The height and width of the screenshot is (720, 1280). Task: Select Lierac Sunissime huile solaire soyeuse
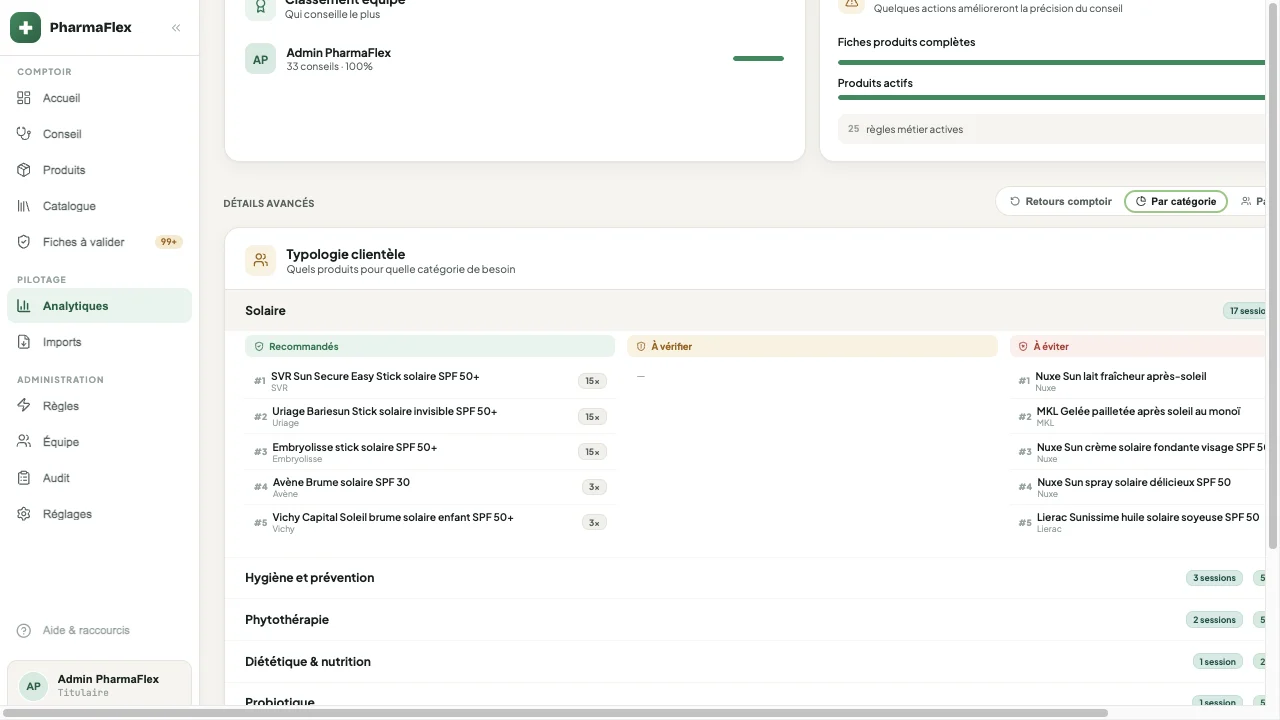pos(1138,522)
